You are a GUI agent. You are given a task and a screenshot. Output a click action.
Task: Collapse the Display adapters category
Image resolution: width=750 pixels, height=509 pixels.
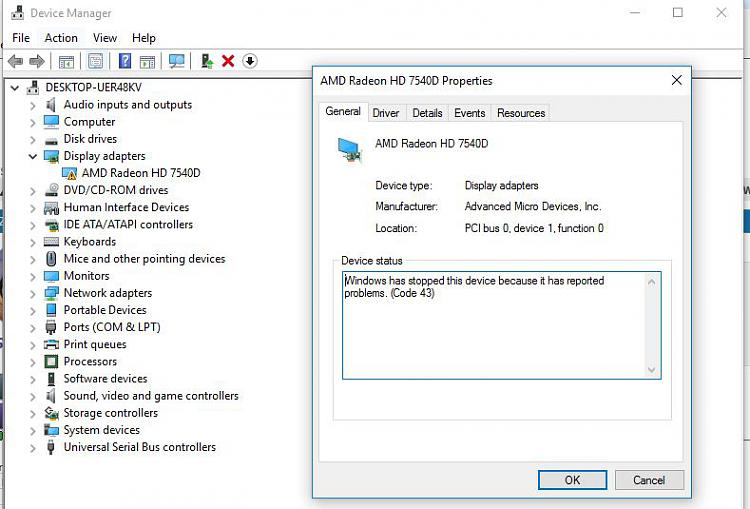click(x=33, y=156)
